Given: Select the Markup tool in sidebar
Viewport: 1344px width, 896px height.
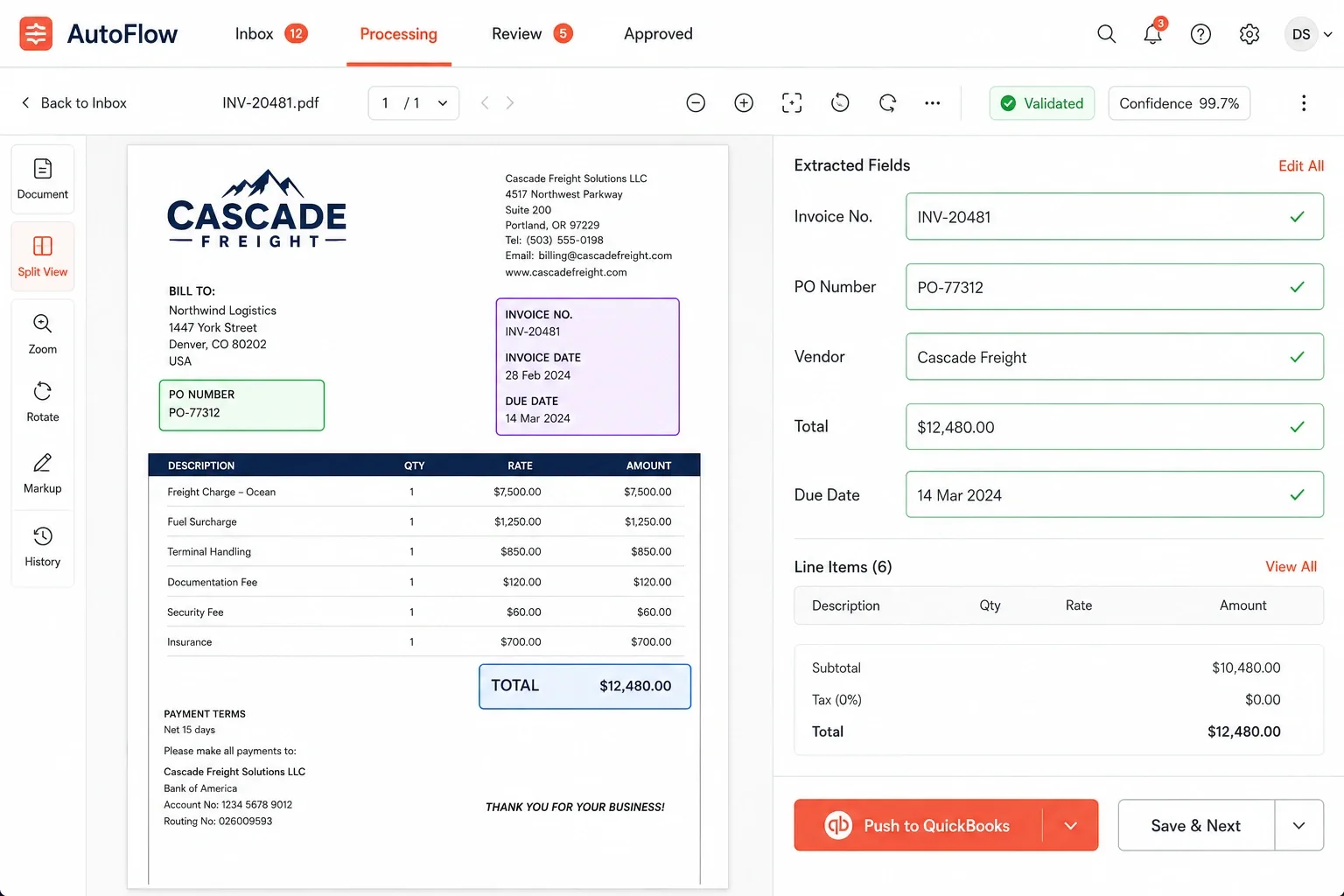Looking at the screenshot, I should [x=42, y=474].
